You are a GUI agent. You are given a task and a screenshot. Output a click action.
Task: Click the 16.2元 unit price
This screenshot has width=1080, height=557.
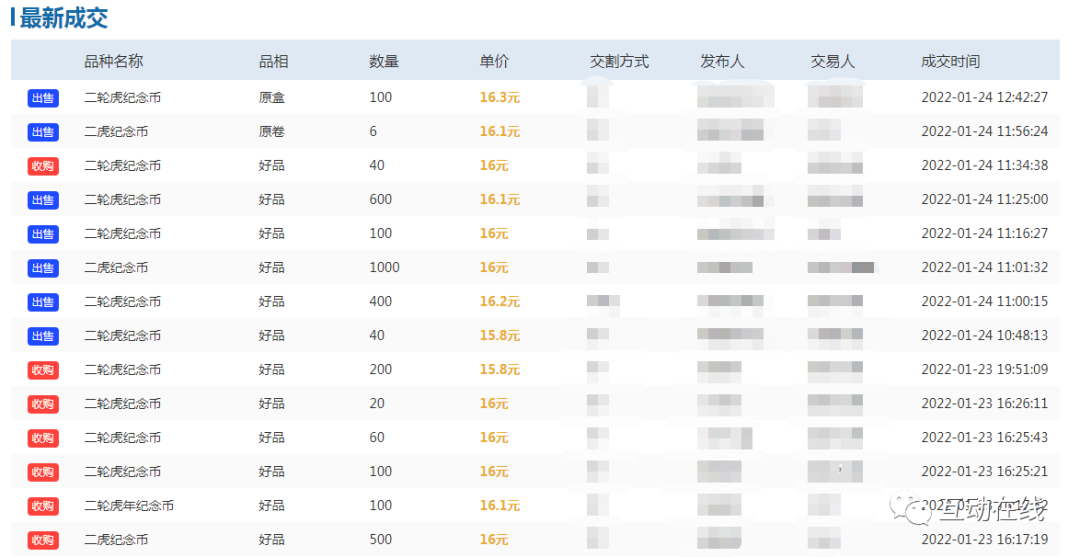(x=499, y=302)
